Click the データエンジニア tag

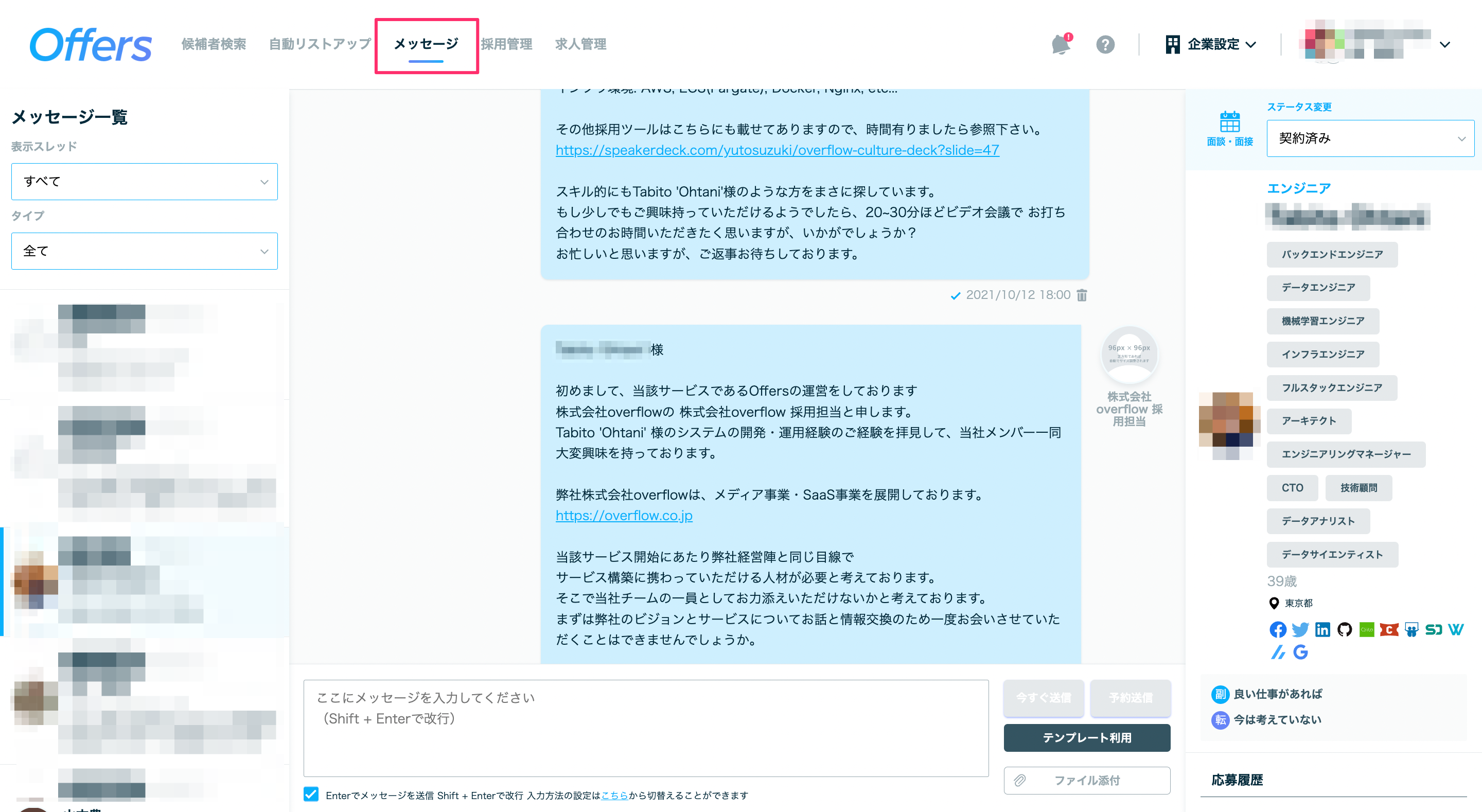click(x=1318, y=288)
